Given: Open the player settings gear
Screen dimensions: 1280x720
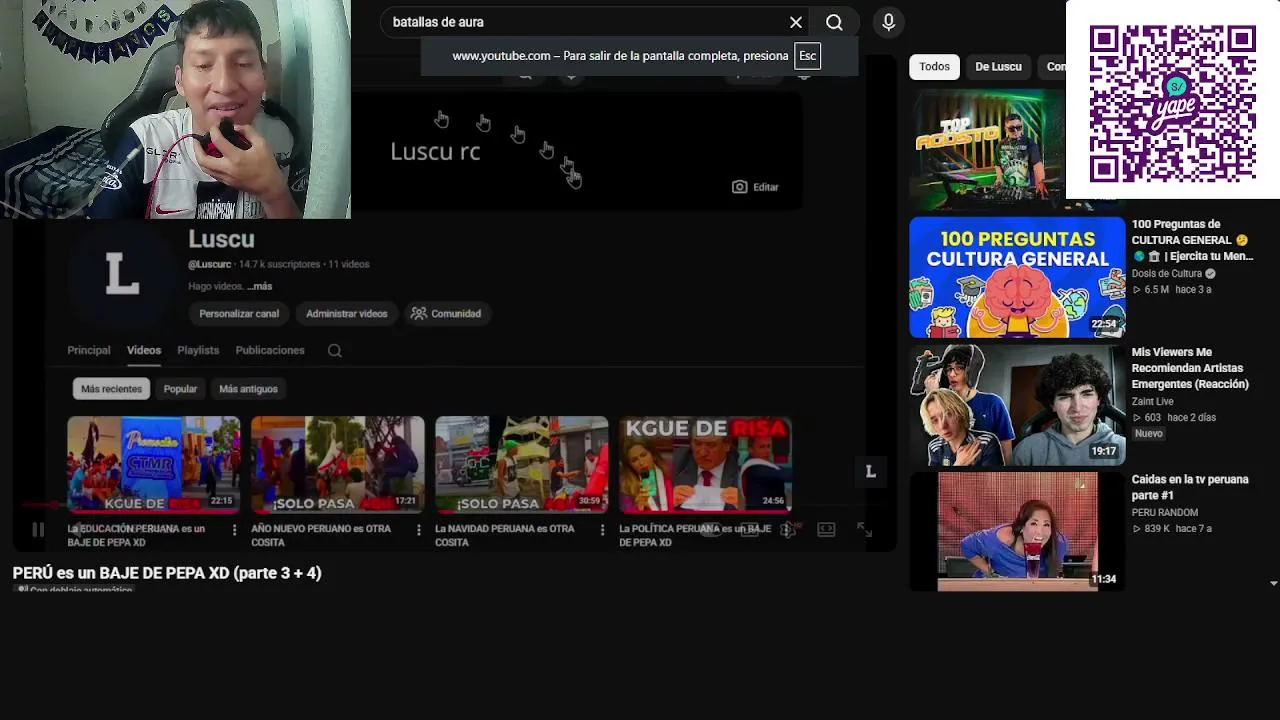Looking at the screenshot, I should pyautogui.click(x=788, y=530).
